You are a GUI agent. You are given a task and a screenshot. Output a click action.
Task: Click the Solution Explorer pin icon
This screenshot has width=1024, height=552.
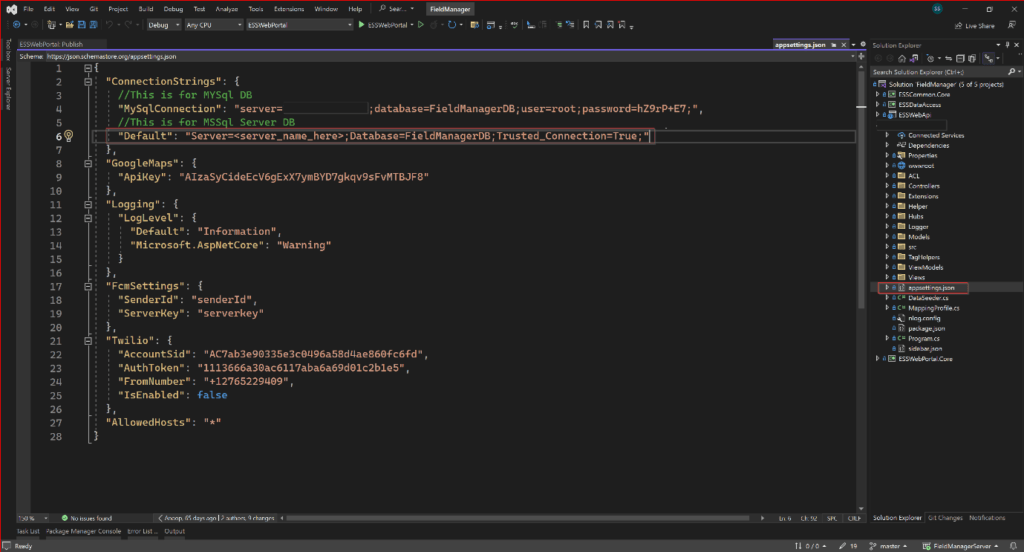coord(1007,45)
